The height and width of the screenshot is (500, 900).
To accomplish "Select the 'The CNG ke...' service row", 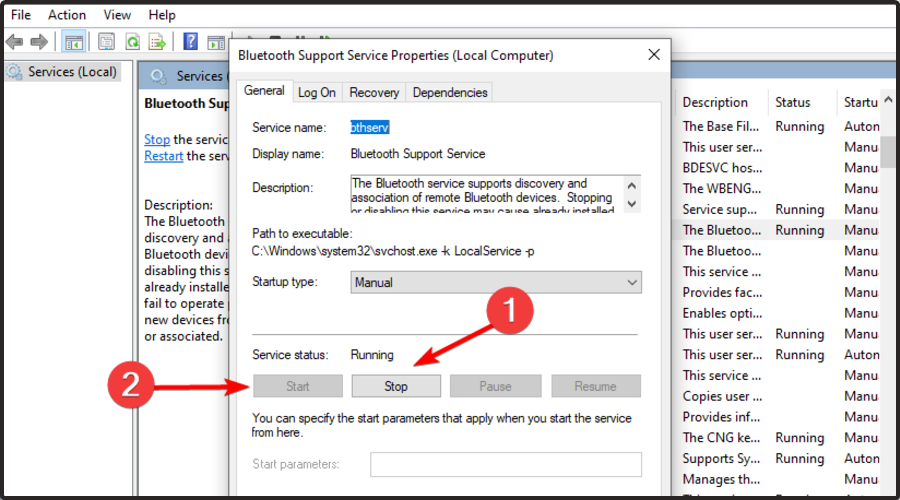I will [777, 437].
